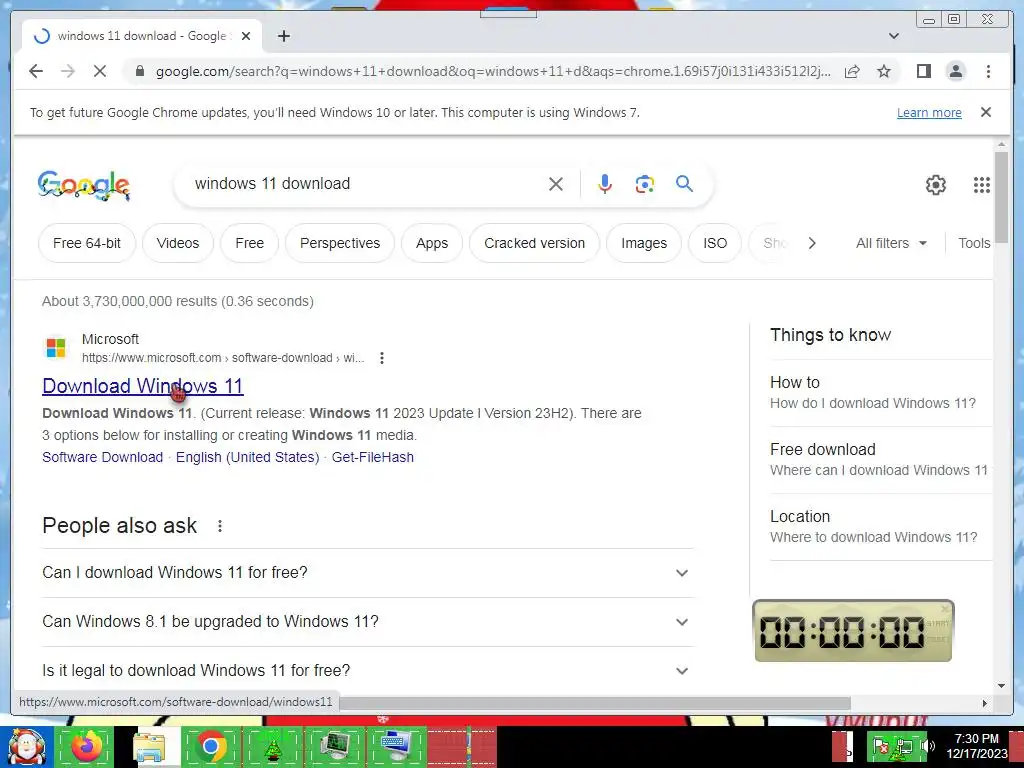Open the Download Windows 11 result
Viewport: 1024px width, 768px height.
142,386
